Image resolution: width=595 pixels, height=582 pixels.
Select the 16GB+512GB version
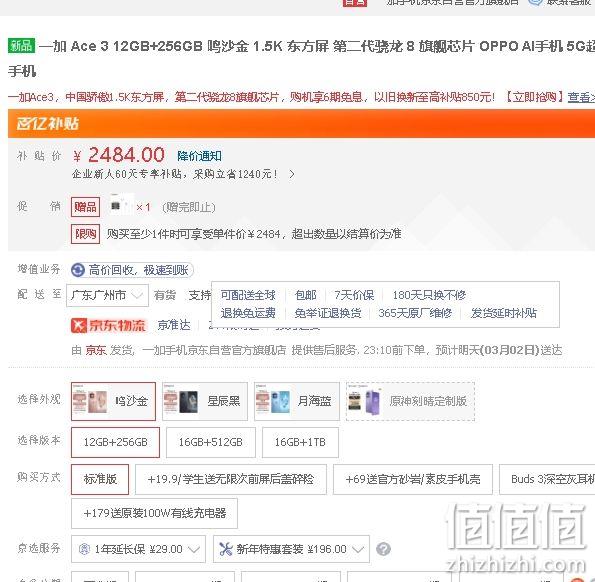[x=211, y=442]
